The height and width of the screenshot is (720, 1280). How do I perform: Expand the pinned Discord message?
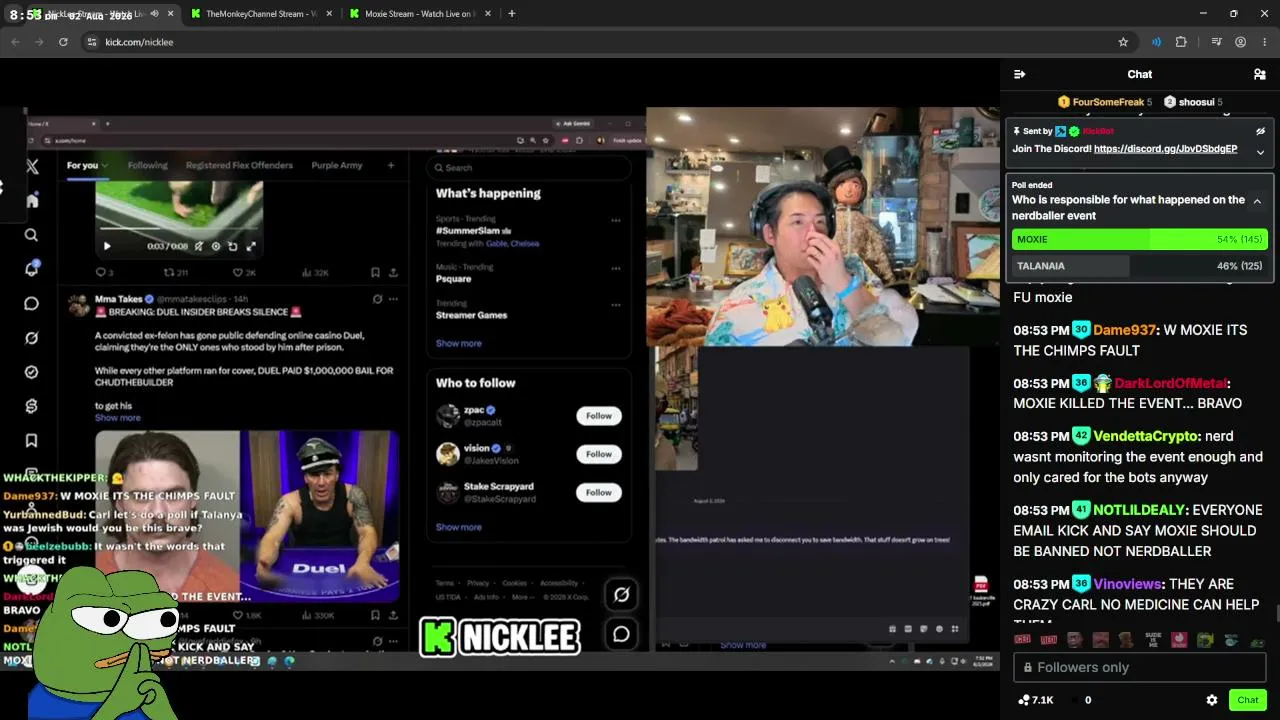[x=1260, y=152]
